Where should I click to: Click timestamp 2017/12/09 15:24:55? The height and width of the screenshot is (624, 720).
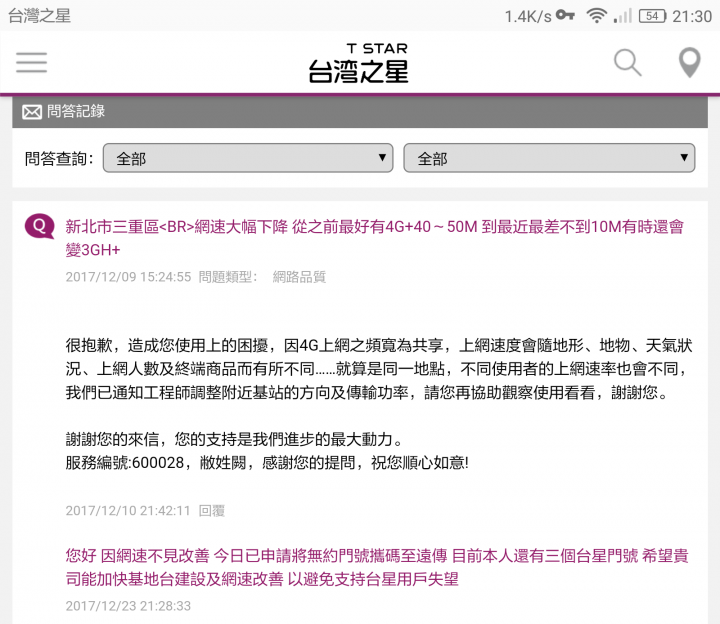pos(128,277)
